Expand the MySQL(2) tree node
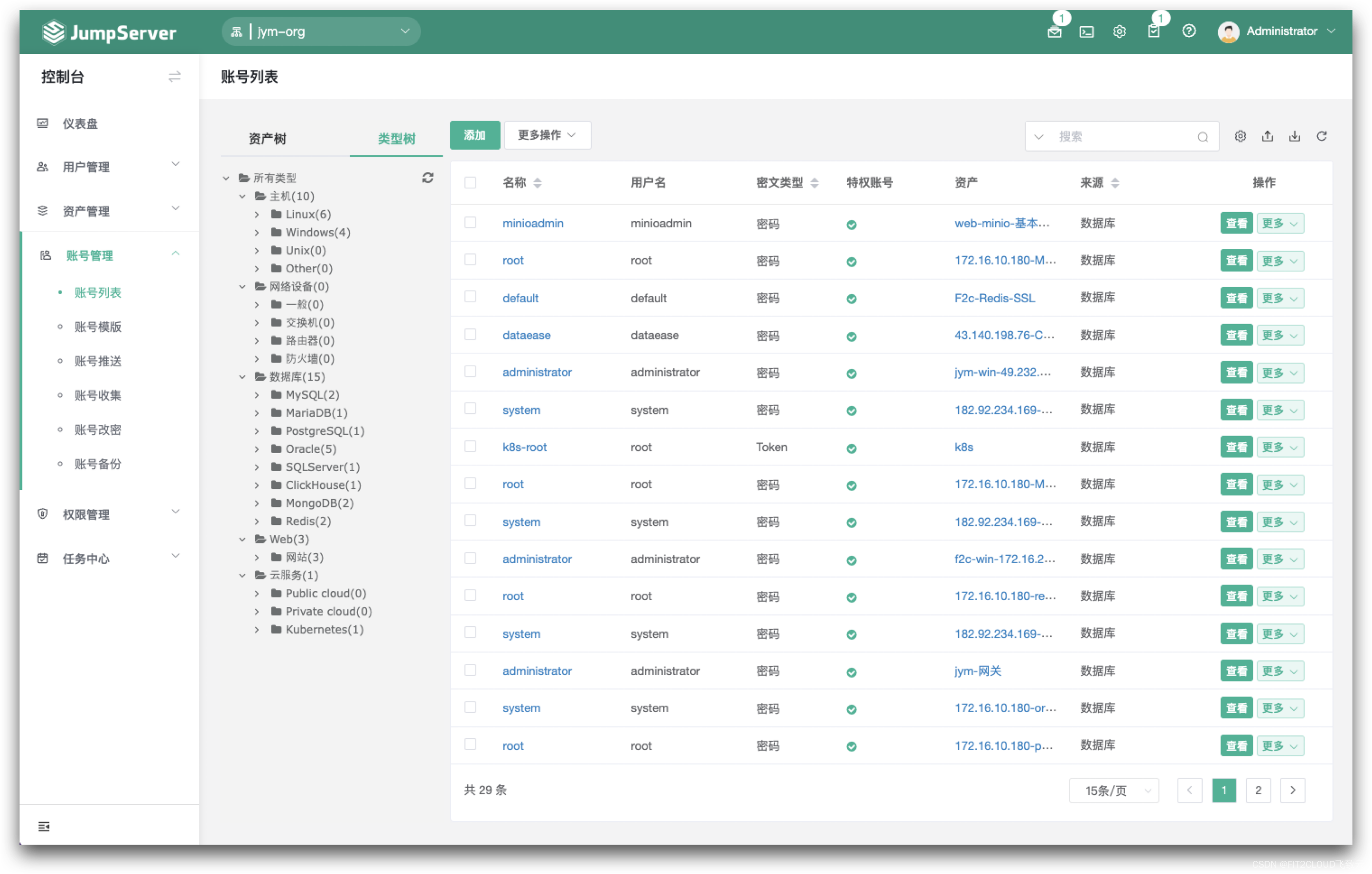The image size is (1372, 874). pos(257,394)
